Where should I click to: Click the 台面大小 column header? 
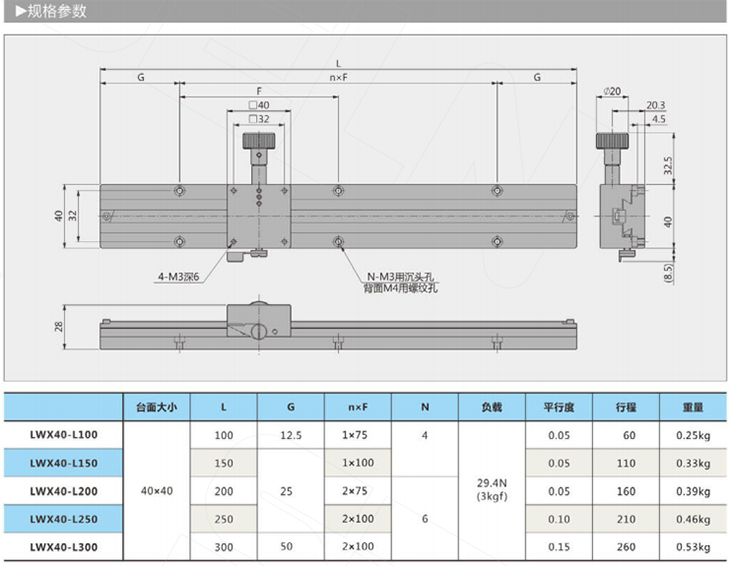(156, 408)
